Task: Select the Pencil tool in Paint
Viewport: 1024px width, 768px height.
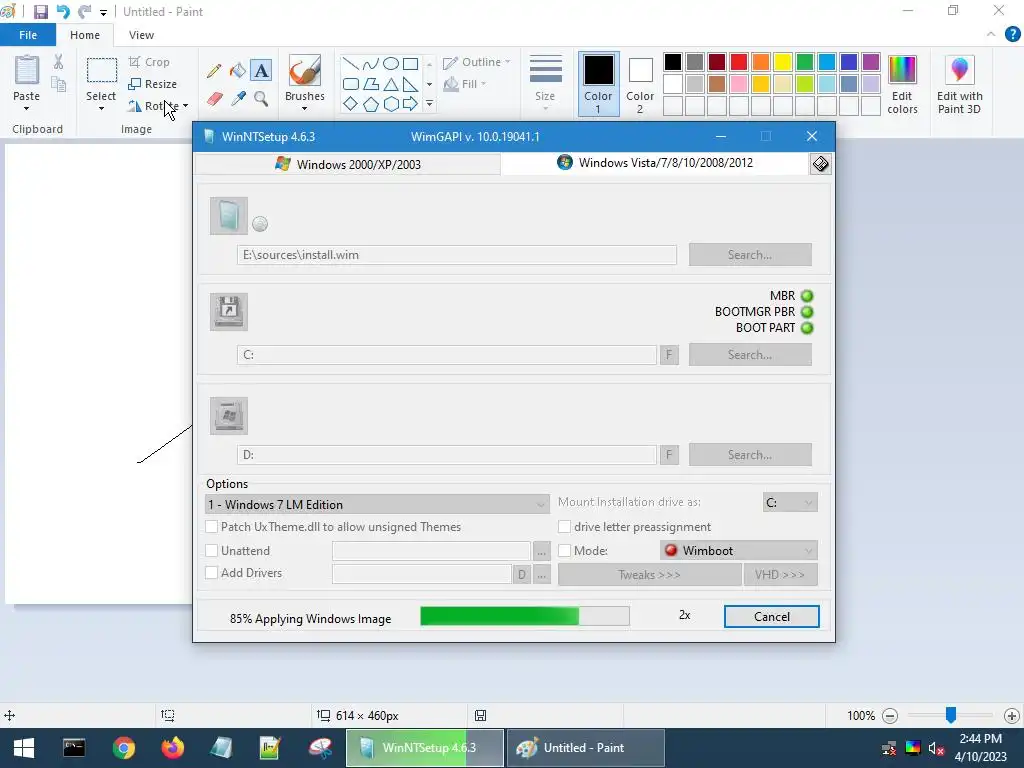Action: pos(214,71)
